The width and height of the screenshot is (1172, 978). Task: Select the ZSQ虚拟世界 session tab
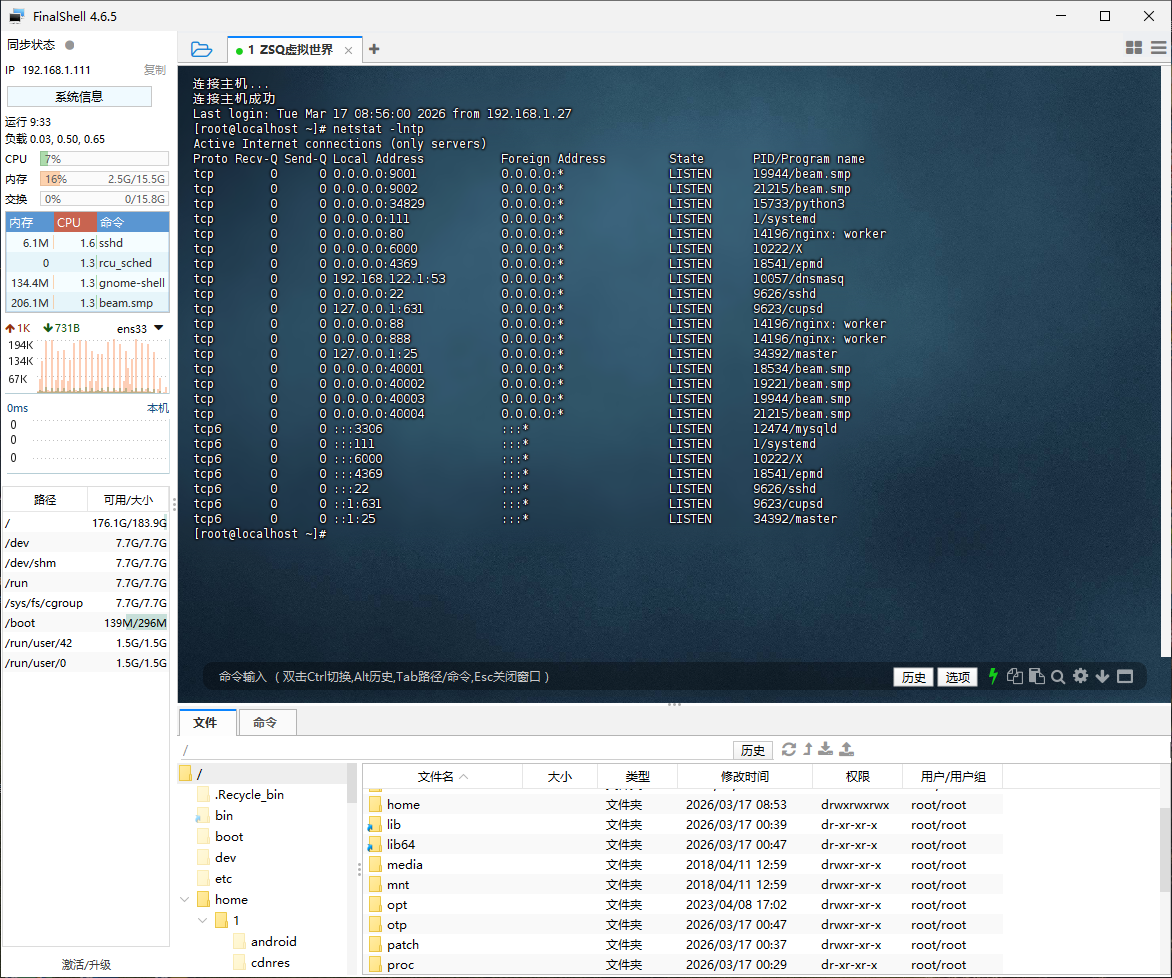[290, 50]
